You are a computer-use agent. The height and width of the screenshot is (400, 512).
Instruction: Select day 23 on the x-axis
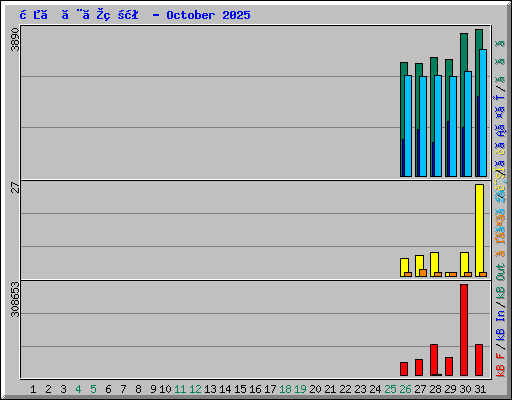[x=360, y=389]
